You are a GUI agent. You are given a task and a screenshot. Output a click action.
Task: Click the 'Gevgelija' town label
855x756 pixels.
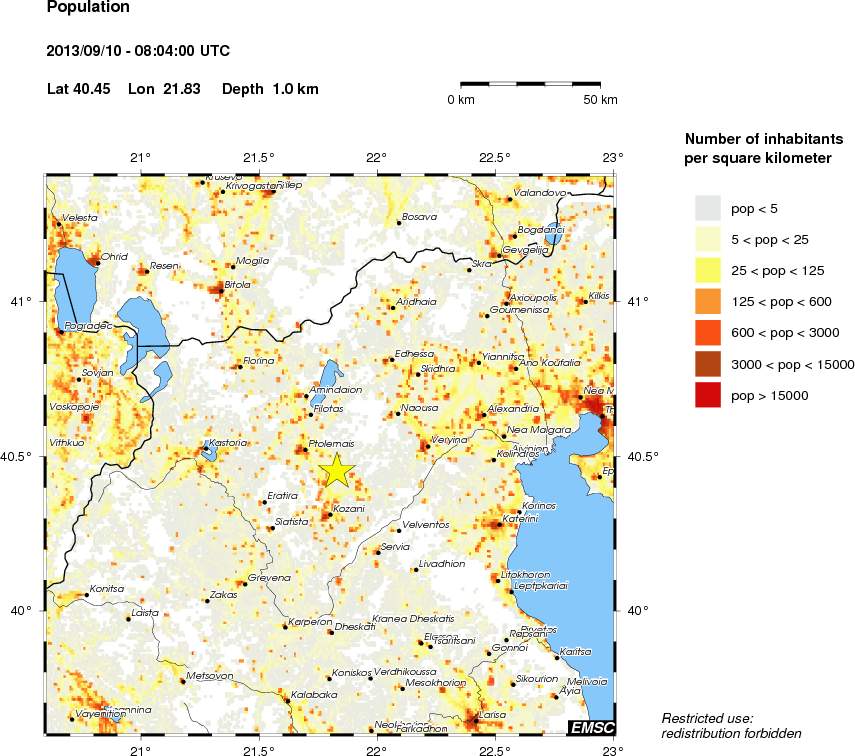(x=525, y=250)
